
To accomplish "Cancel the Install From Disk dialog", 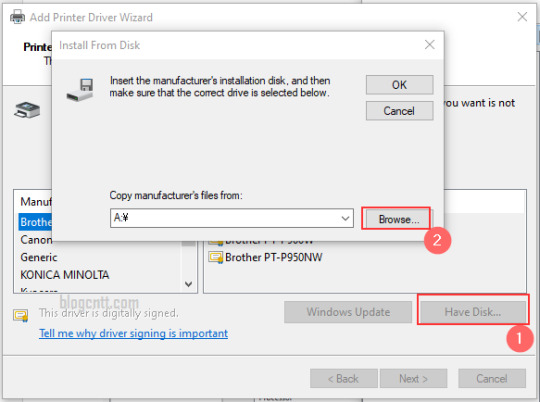I will click(399, 111).
